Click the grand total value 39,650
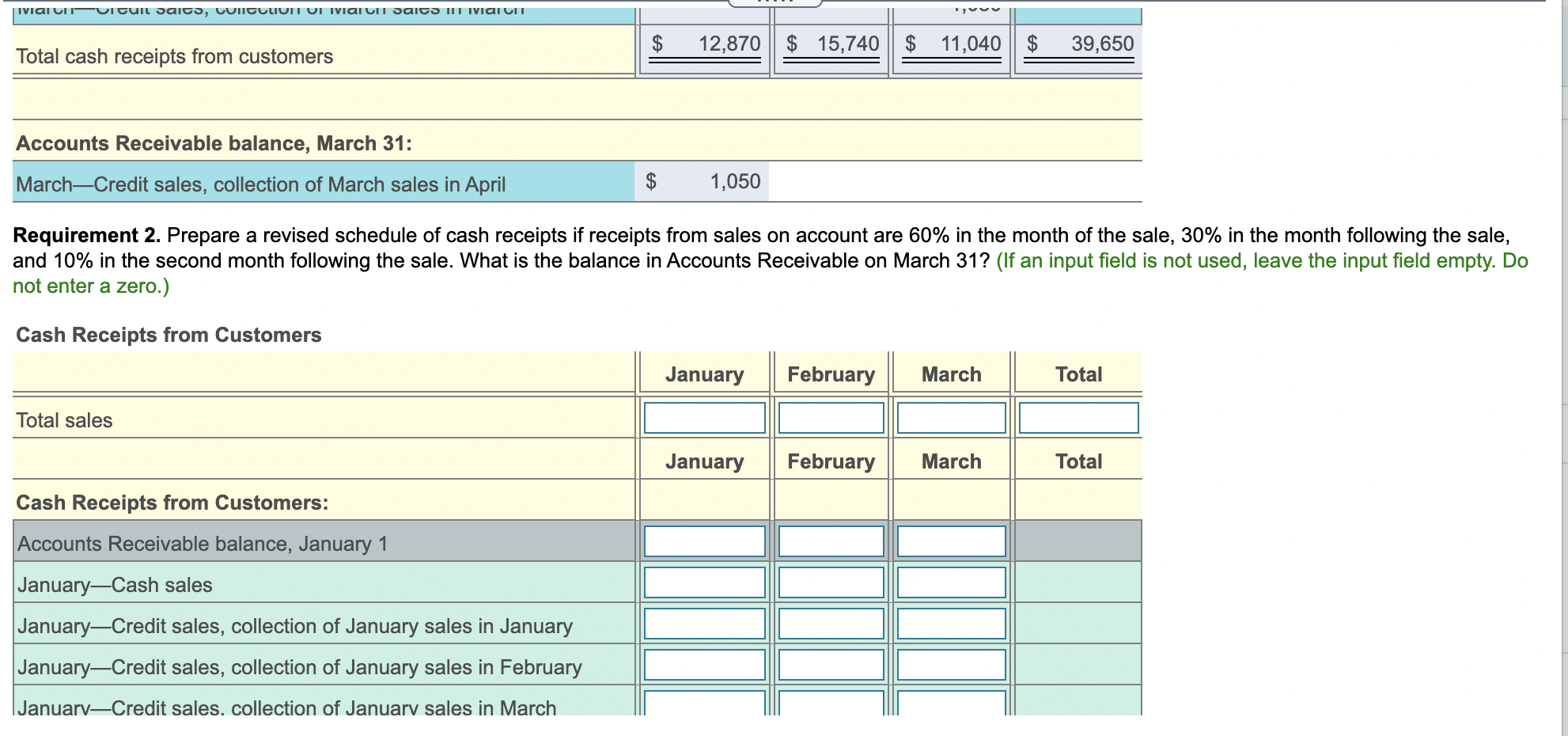This screenshot has height=736, width=1568. click(1103, 44)
